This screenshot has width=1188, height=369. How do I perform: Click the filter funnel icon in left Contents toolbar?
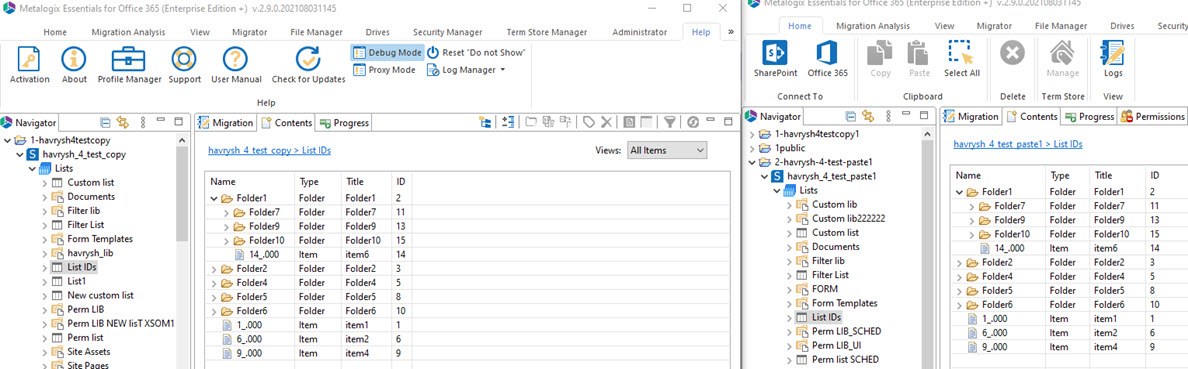click(x=670, y=122)
